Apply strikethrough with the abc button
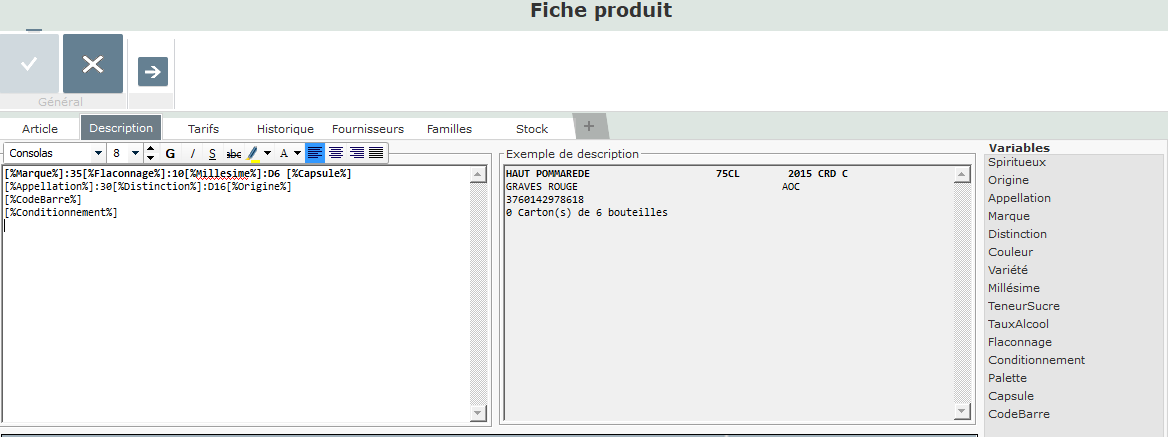 (x=233, y=153)
